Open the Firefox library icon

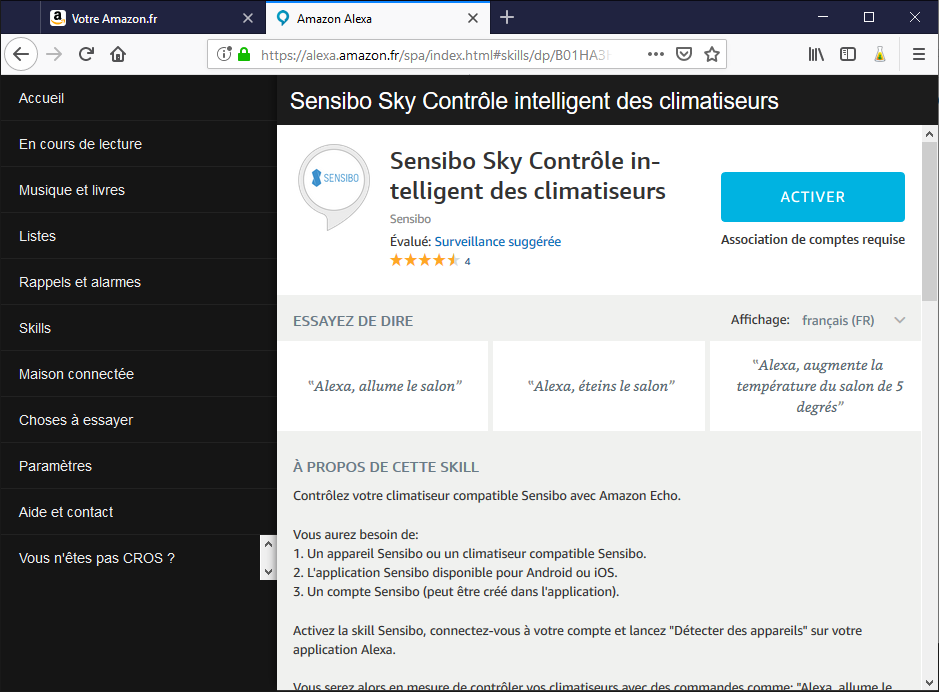pyautogui.click(x=817, y=55)
